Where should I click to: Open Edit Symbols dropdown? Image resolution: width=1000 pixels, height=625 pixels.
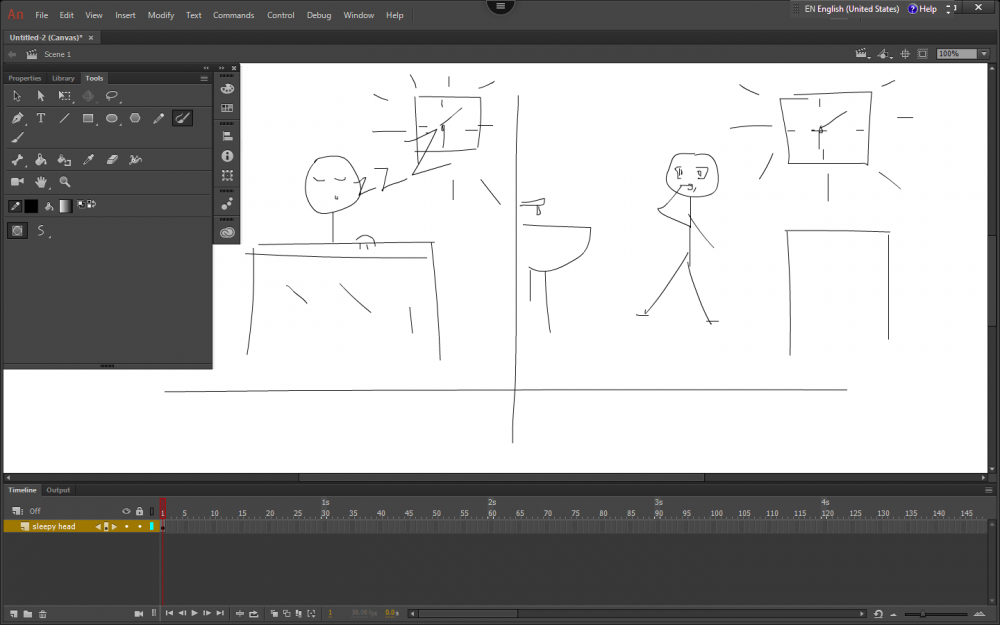click(885, 54)
